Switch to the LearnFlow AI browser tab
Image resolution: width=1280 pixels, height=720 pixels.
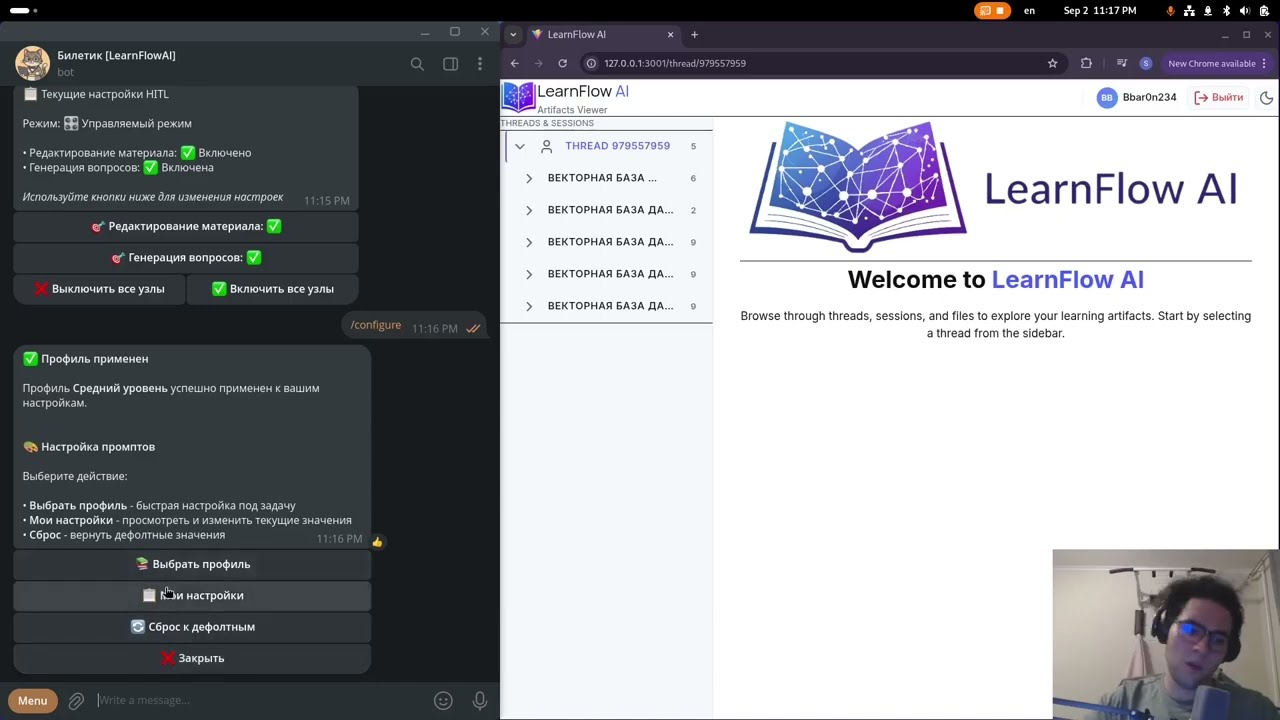click(x=603, y=34)
